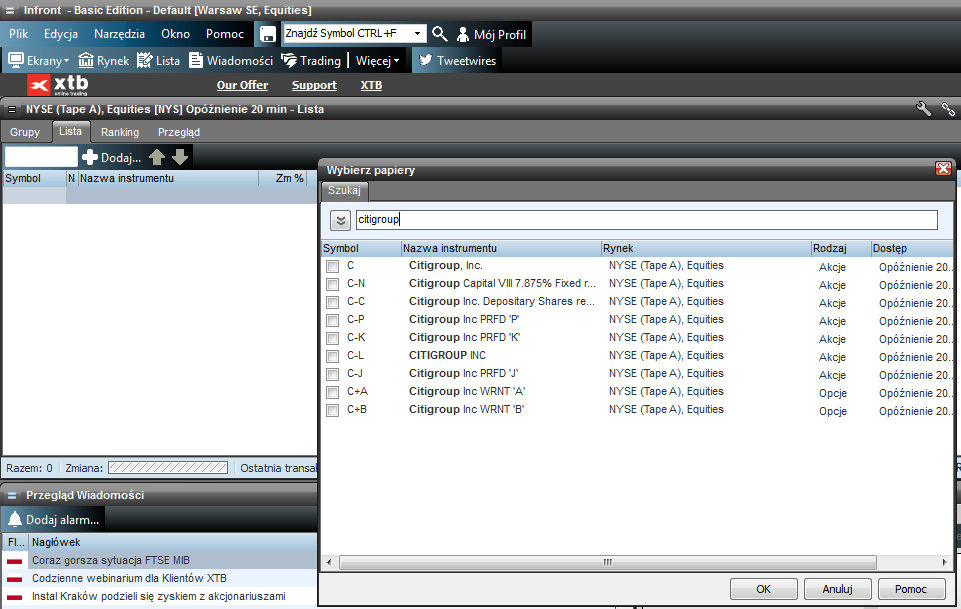Sort by the Nazwa instrumentu column in the dialog

tap(501, 248)
